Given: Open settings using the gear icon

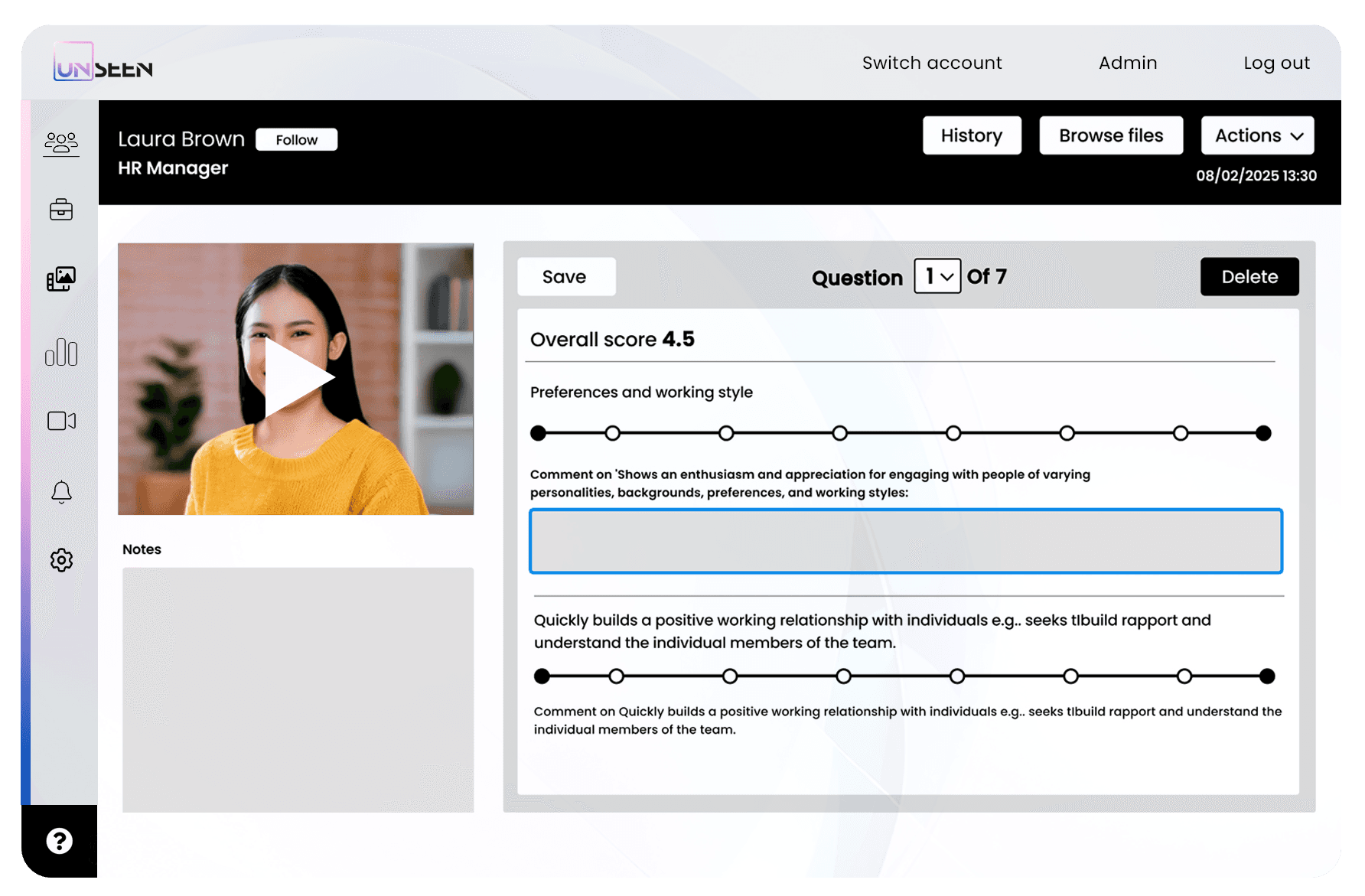Looking at the screenshot, I should click(x=61, y=560).
